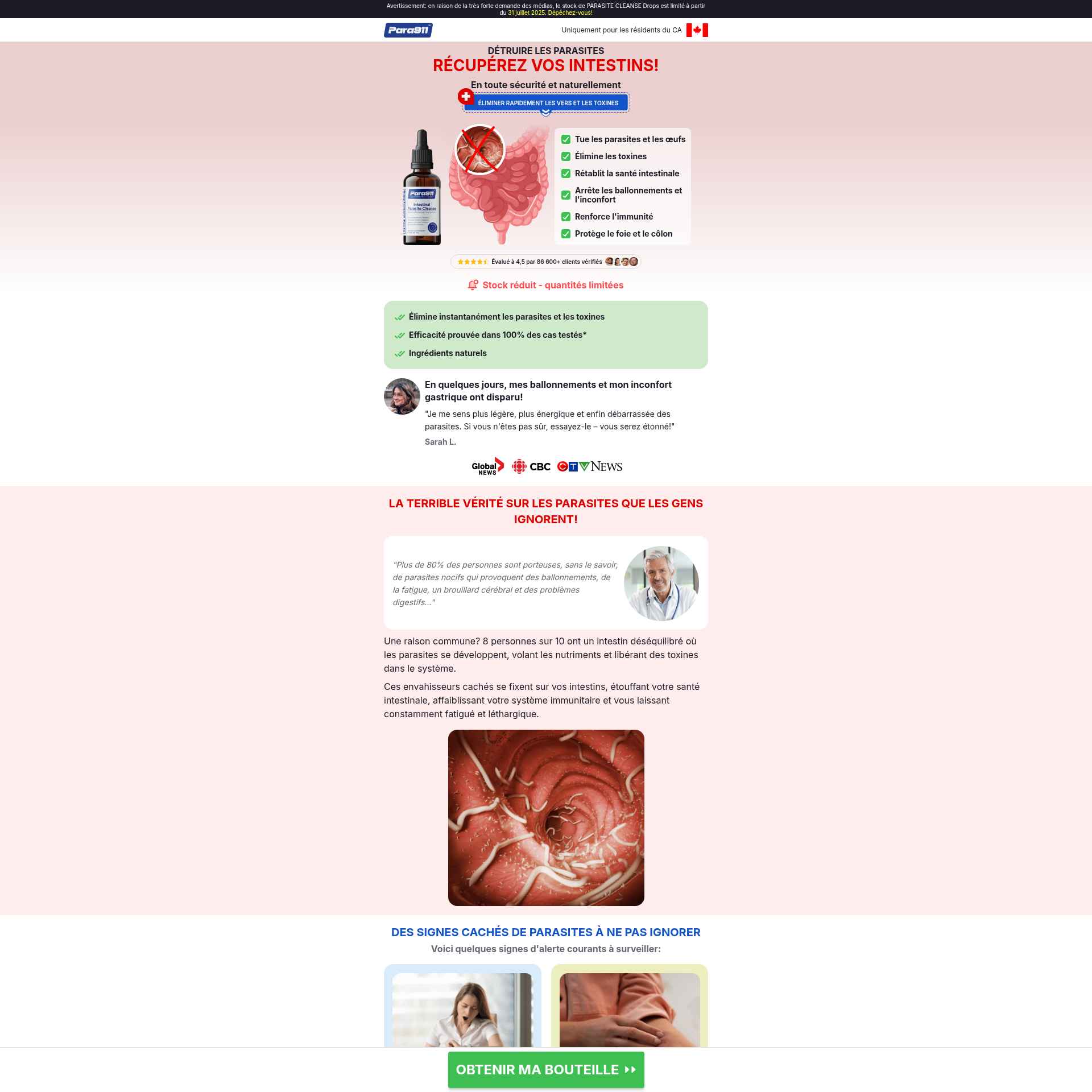Click checkmark beside Renforce l'immunité

(x=566, y=217)
